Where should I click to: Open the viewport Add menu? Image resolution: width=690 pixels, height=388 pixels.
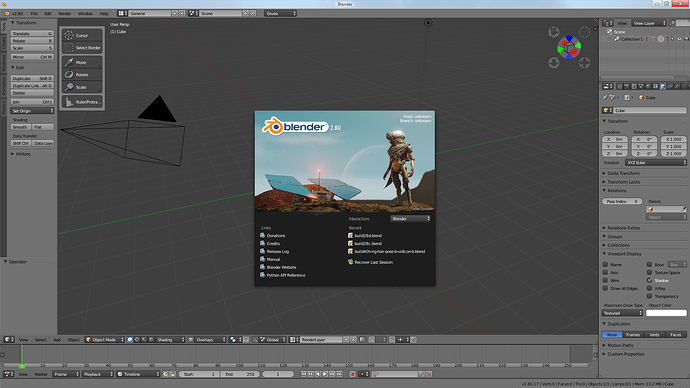tap(57, 340)
